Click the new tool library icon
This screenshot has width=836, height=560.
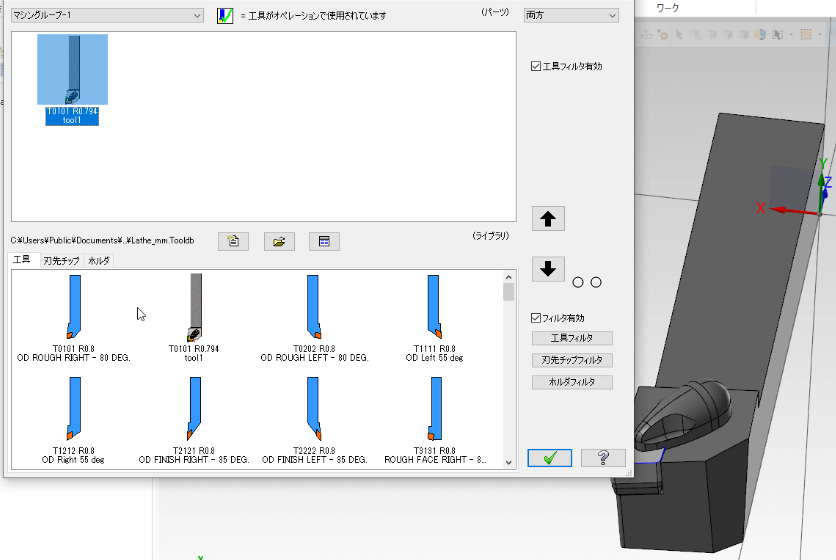point(233,241)
